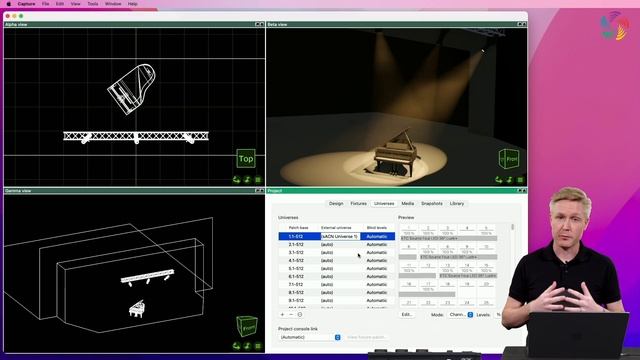This screenshot has width=640, height=360.
Task: Click the Automatic blind level in row 3.1-512
Action: [x=377, y=253]
